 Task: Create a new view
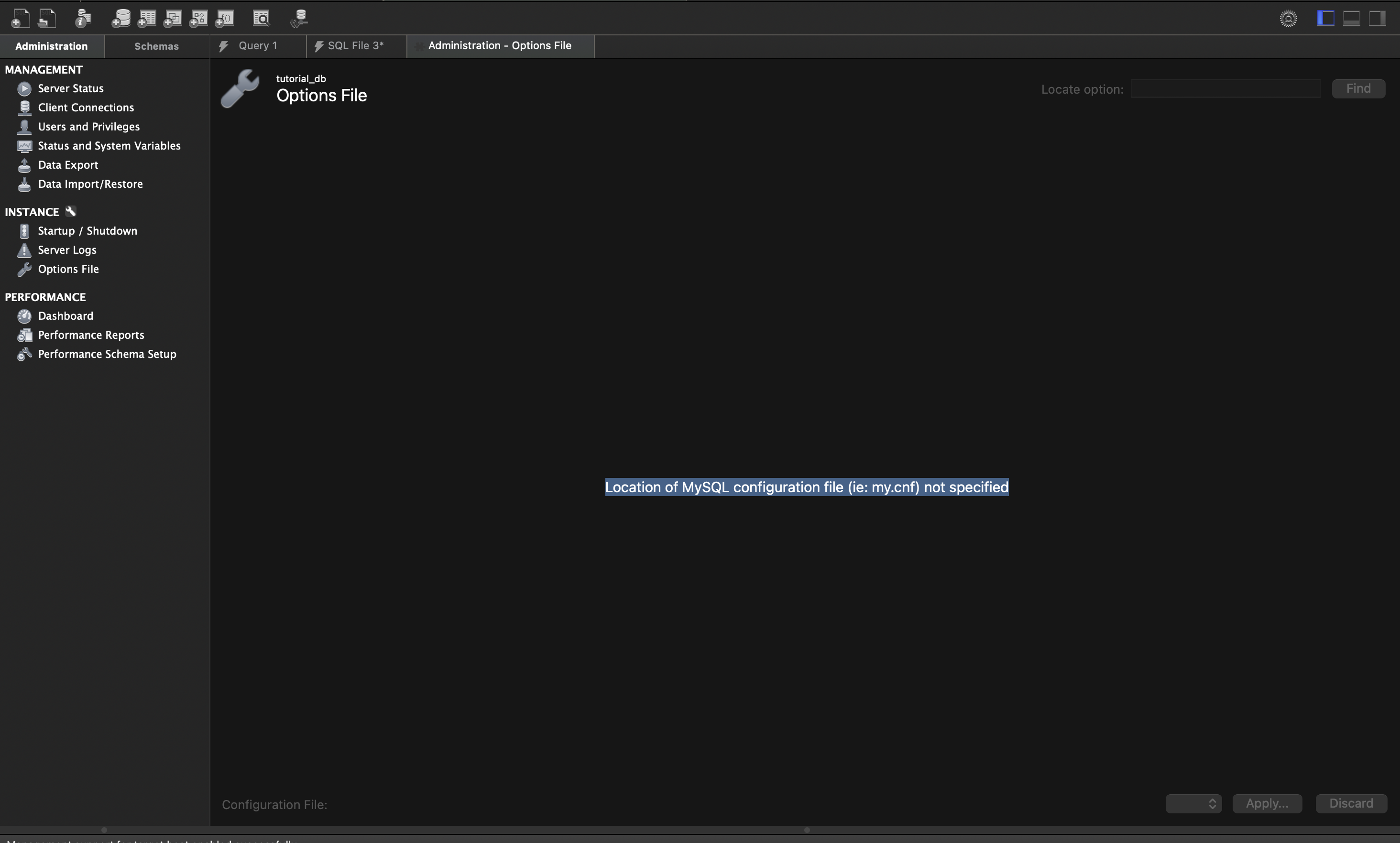click(173, 18)
